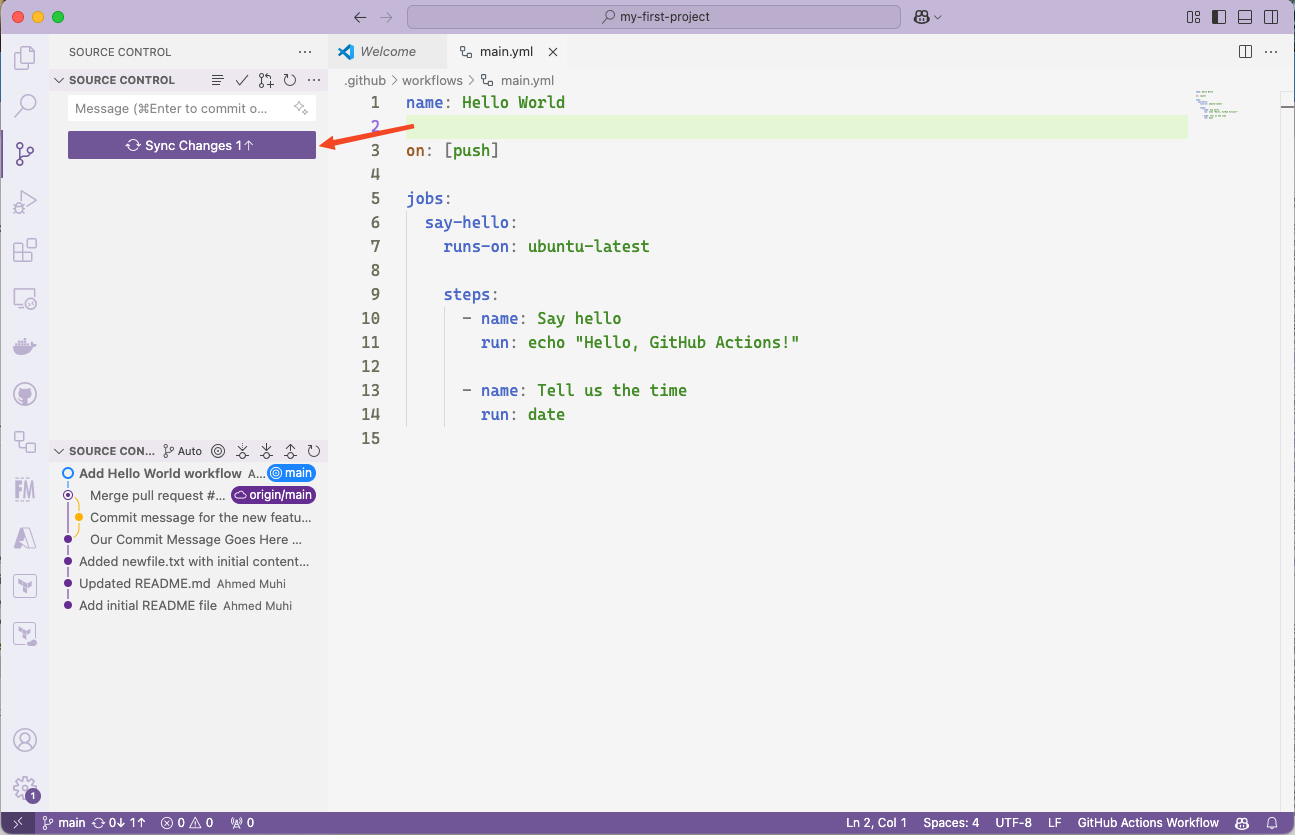This screenshot has width=1295, height=835.
Task: Click the Sync Changes button
Action: click(192, 145)
